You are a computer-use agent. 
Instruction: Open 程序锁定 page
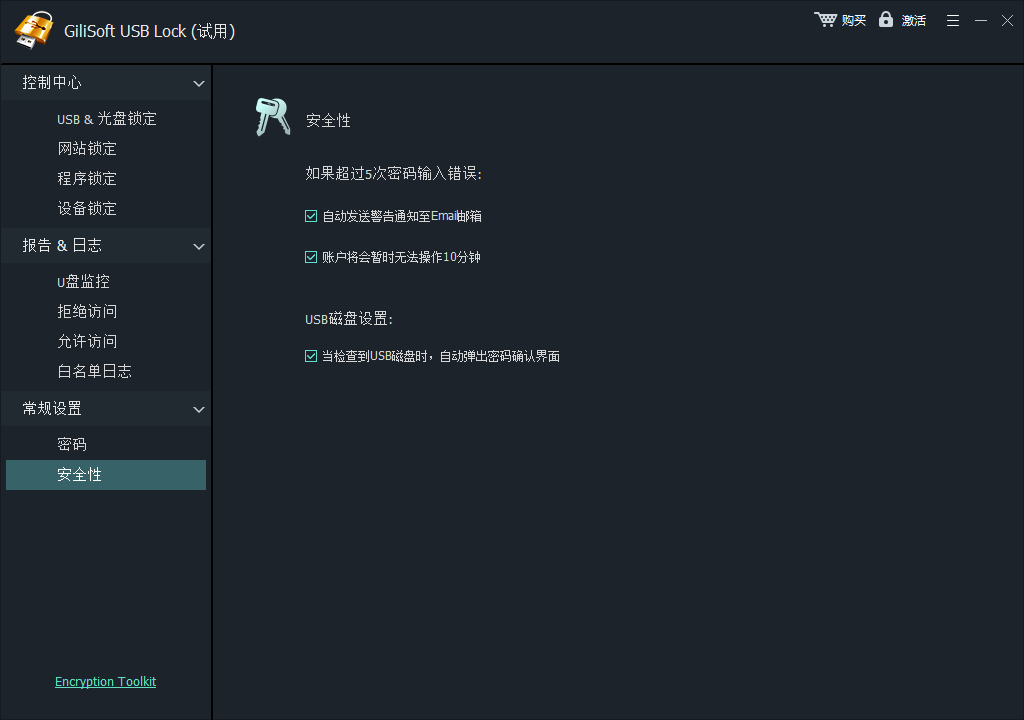click(x=87, y=179)
